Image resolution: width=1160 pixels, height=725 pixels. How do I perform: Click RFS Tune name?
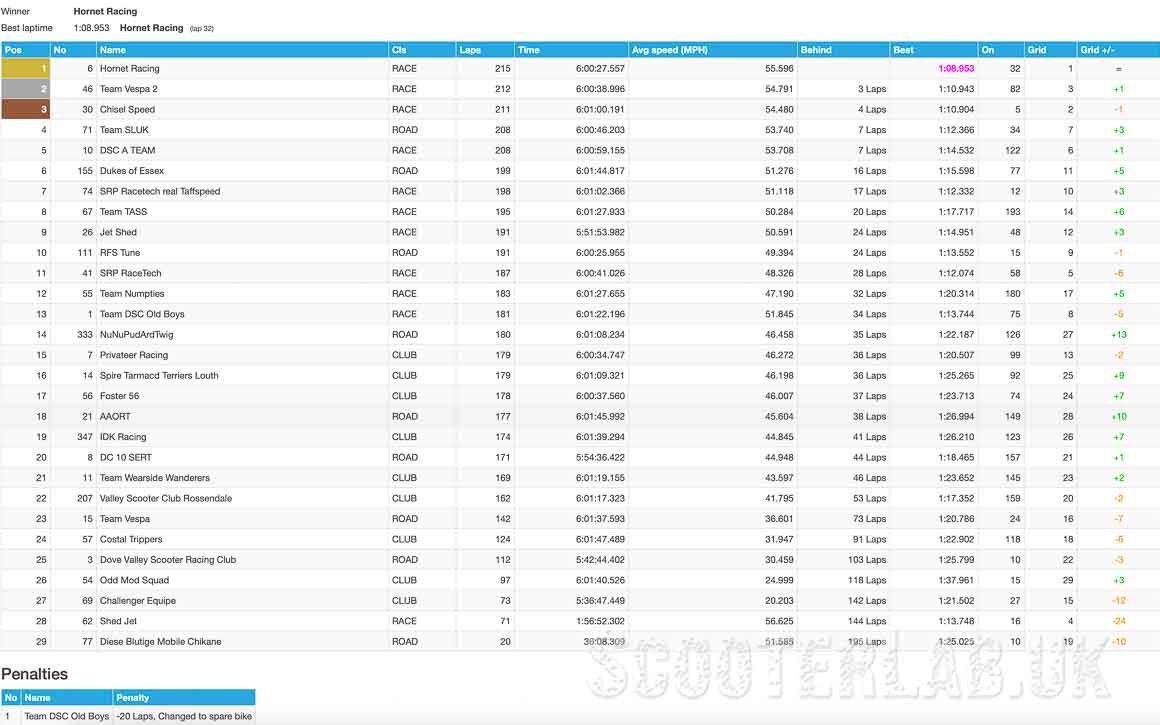120,252
